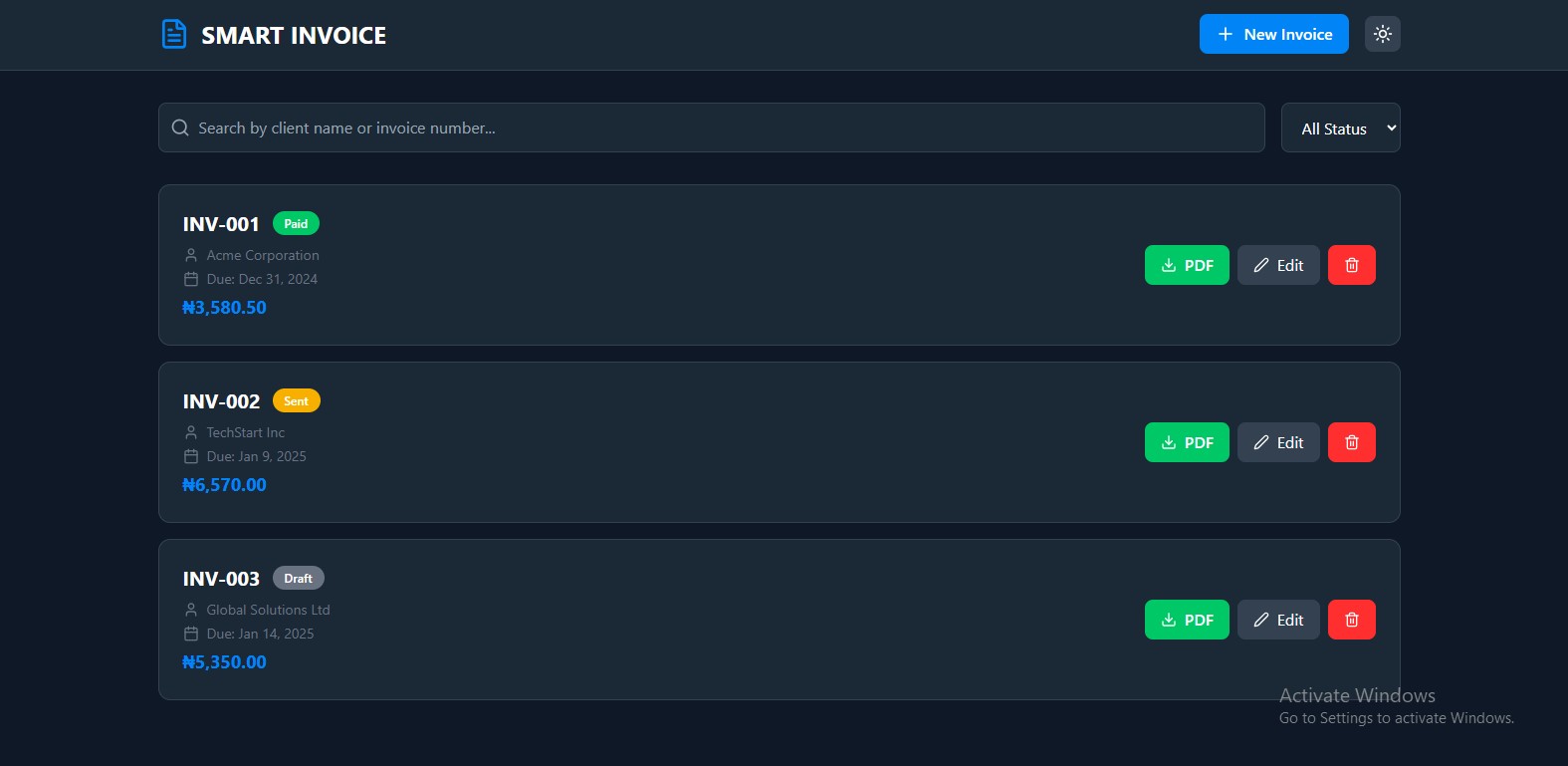Create a New Invoice
1568x766 pixels.
click(1273, 34)
